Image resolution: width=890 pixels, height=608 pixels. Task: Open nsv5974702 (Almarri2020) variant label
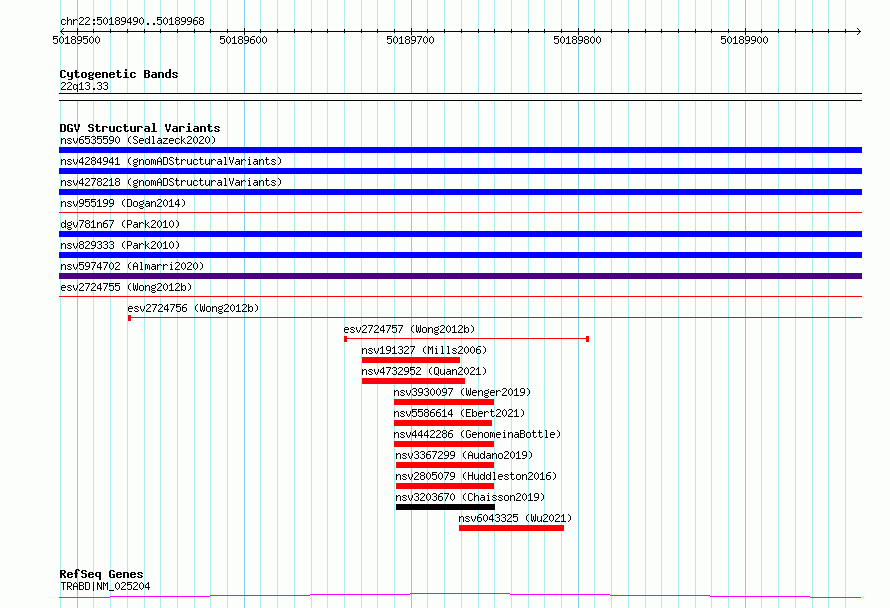coord(132,266)
